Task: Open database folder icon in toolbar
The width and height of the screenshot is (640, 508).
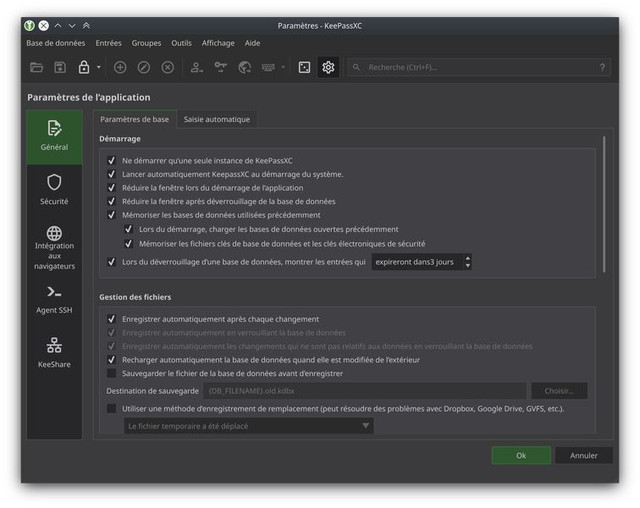Action: [x=36, y=67]
